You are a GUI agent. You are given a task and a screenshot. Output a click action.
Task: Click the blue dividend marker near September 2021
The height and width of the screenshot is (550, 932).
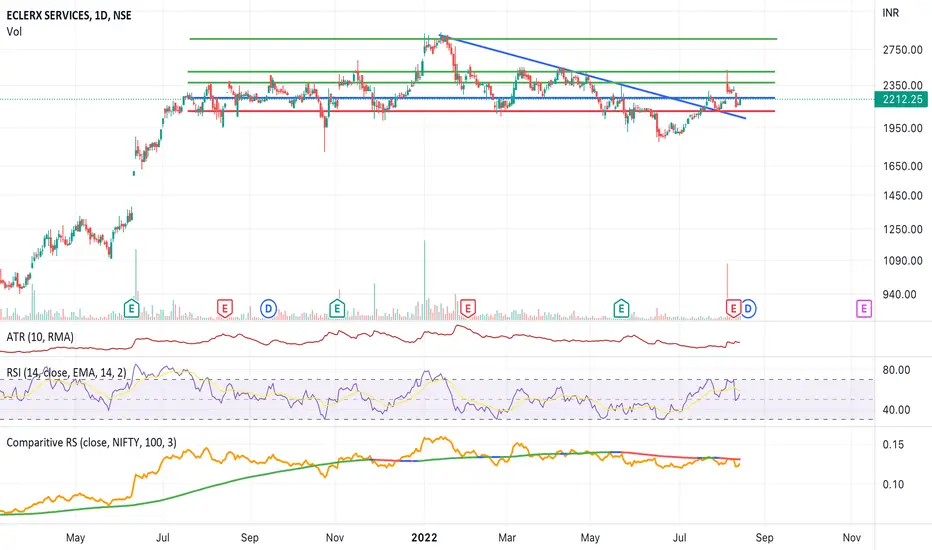click(269, 309)
